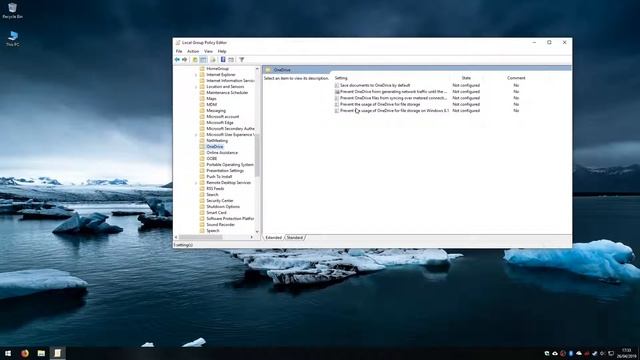
Task: Click the horizontal scrollbar right arrow
Action: click(251, 237)
